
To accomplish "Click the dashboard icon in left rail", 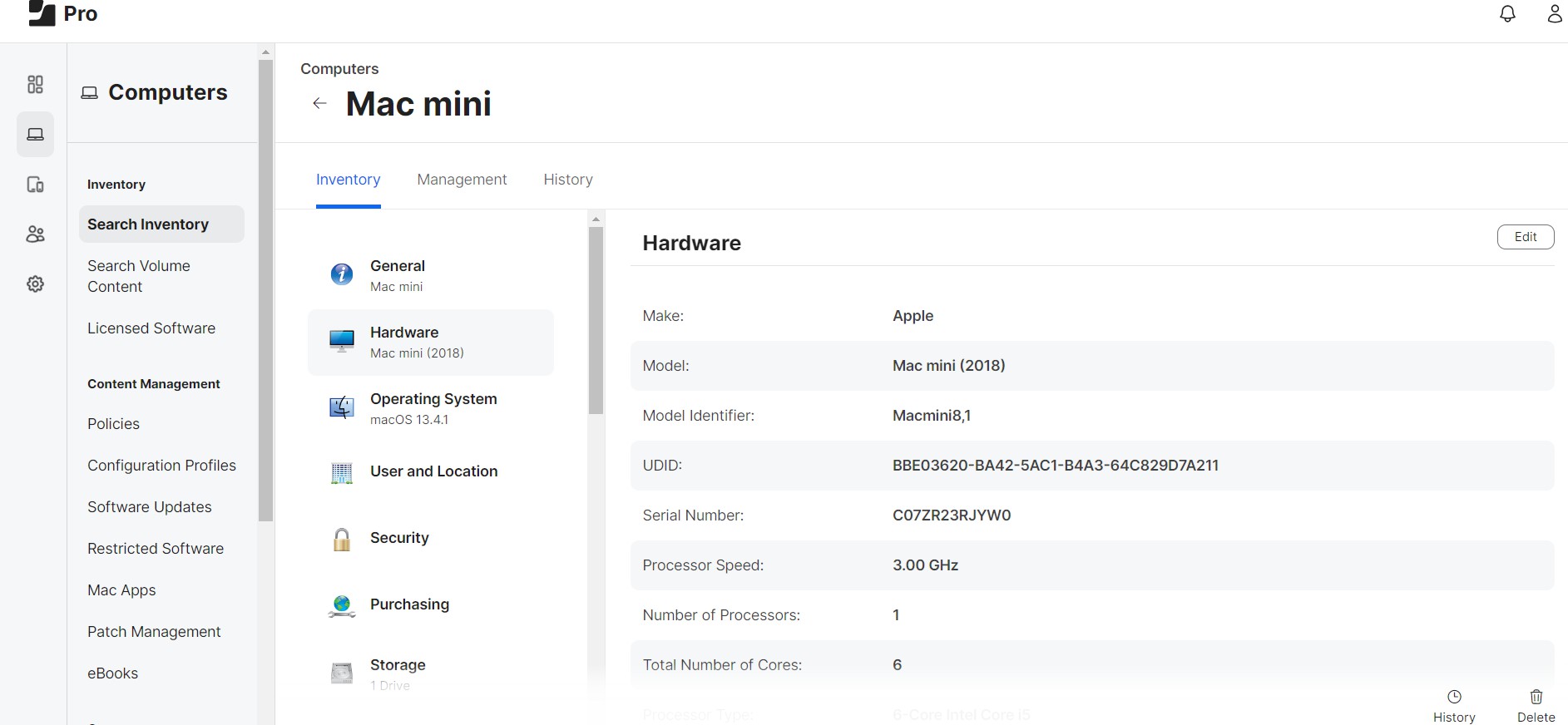I will 35,85.
